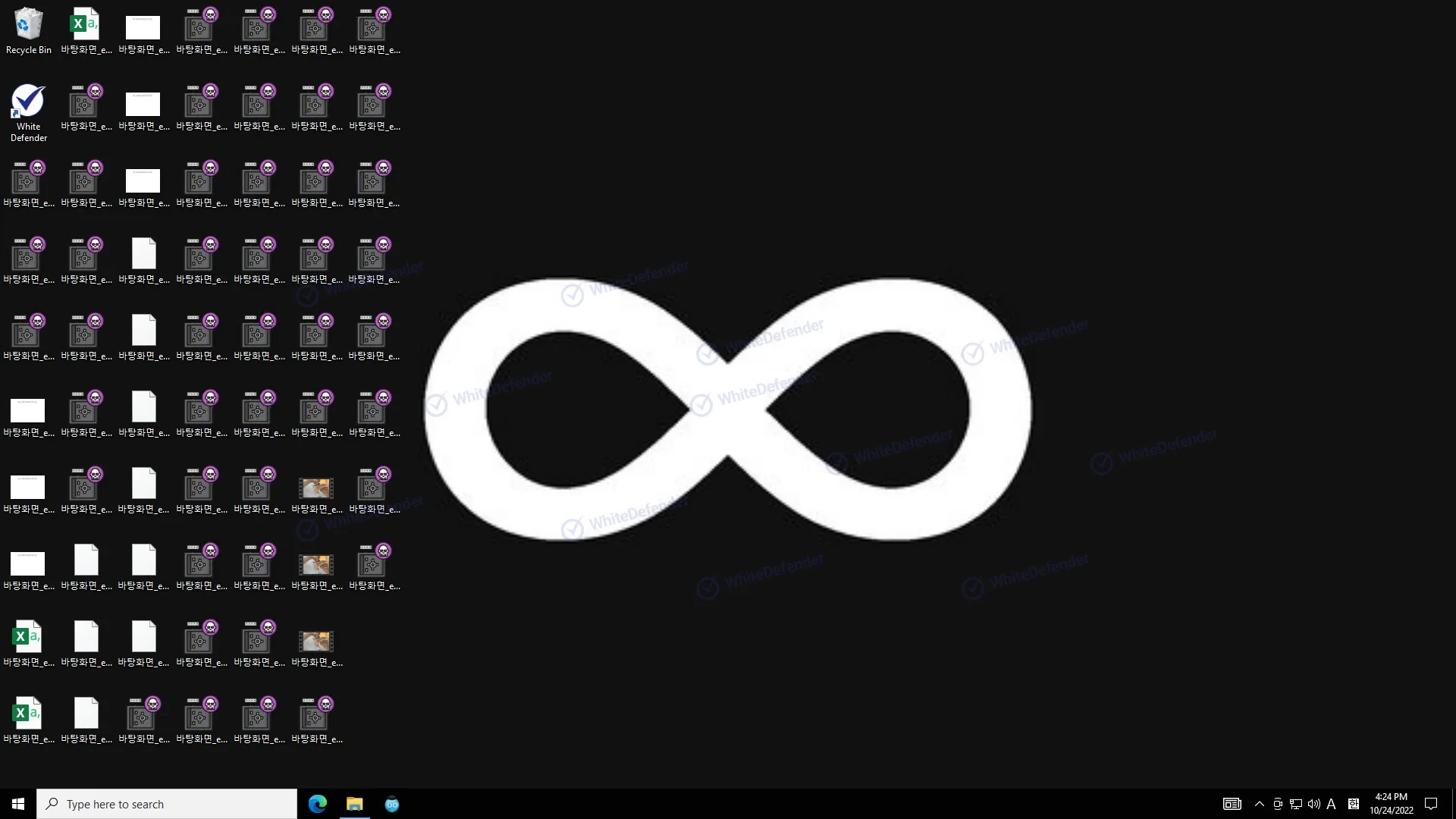Open network status tray icon
Screen dimensions: 1456x819
pyautogui.click(x=1296, y=804)
